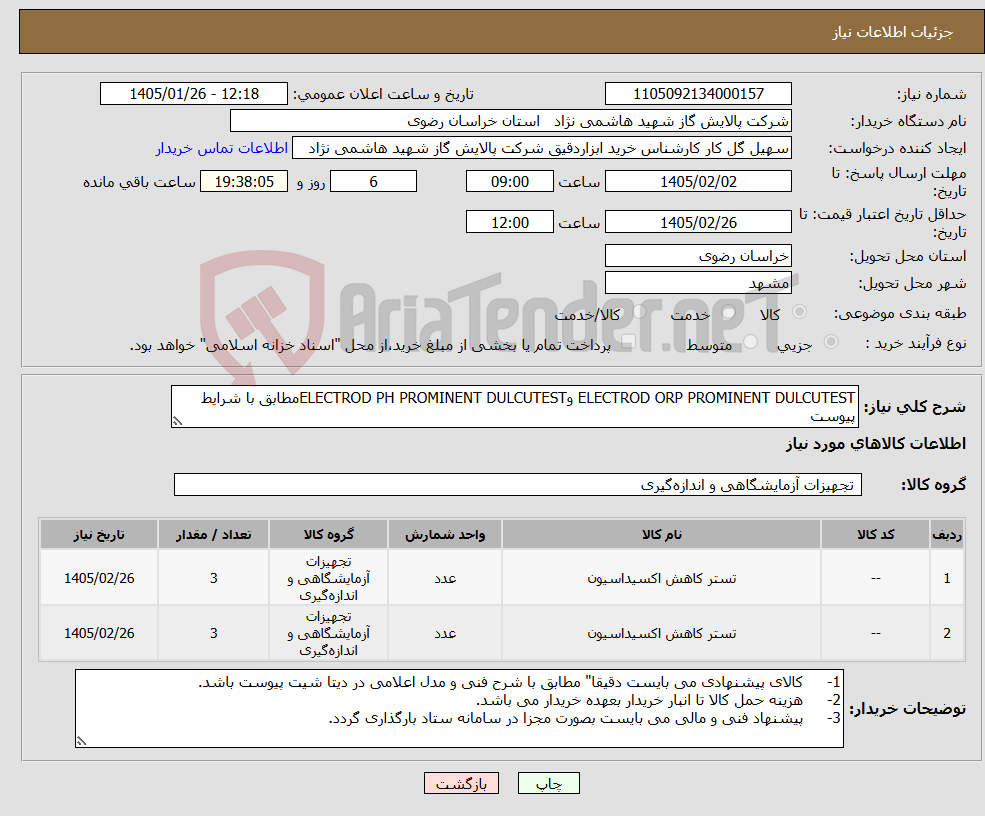Click the resize handle of description box
985x816 pixels.
pos(177,422)
